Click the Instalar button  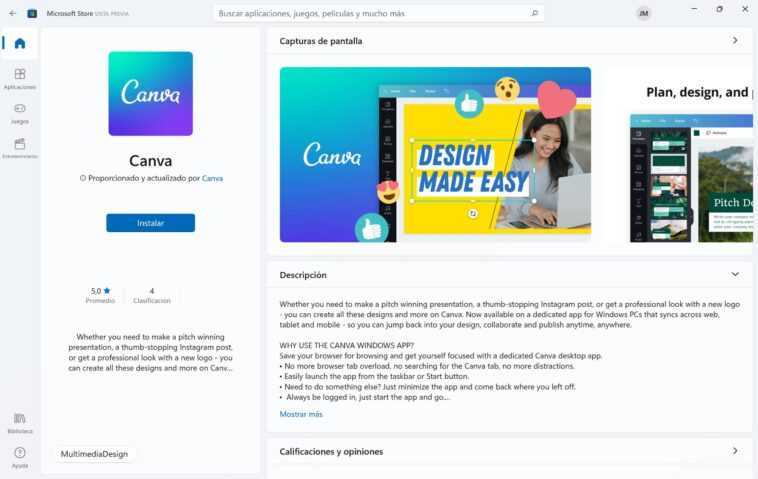(x=150, y=223)
